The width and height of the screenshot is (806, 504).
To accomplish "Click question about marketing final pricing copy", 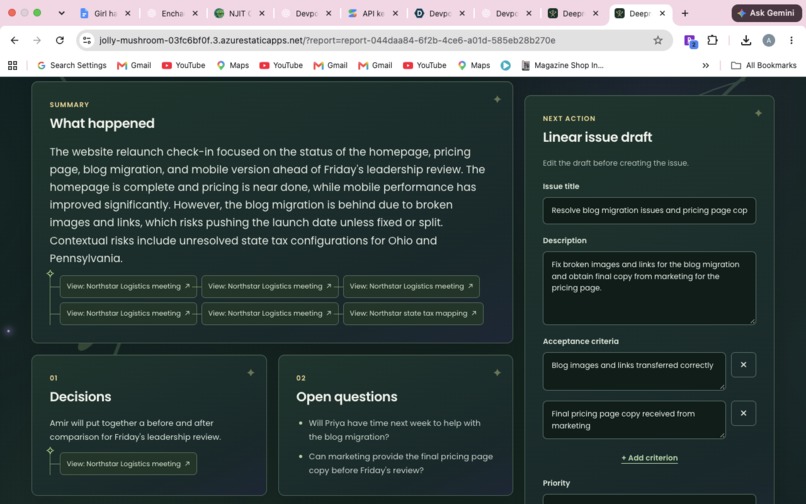I will 400,463.
